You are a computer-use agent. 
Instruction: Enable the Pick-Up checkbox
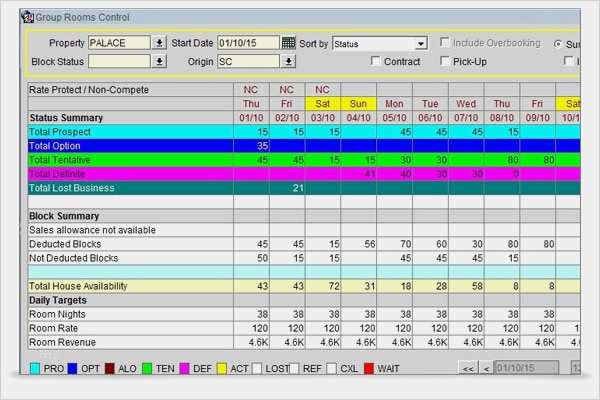445,60
